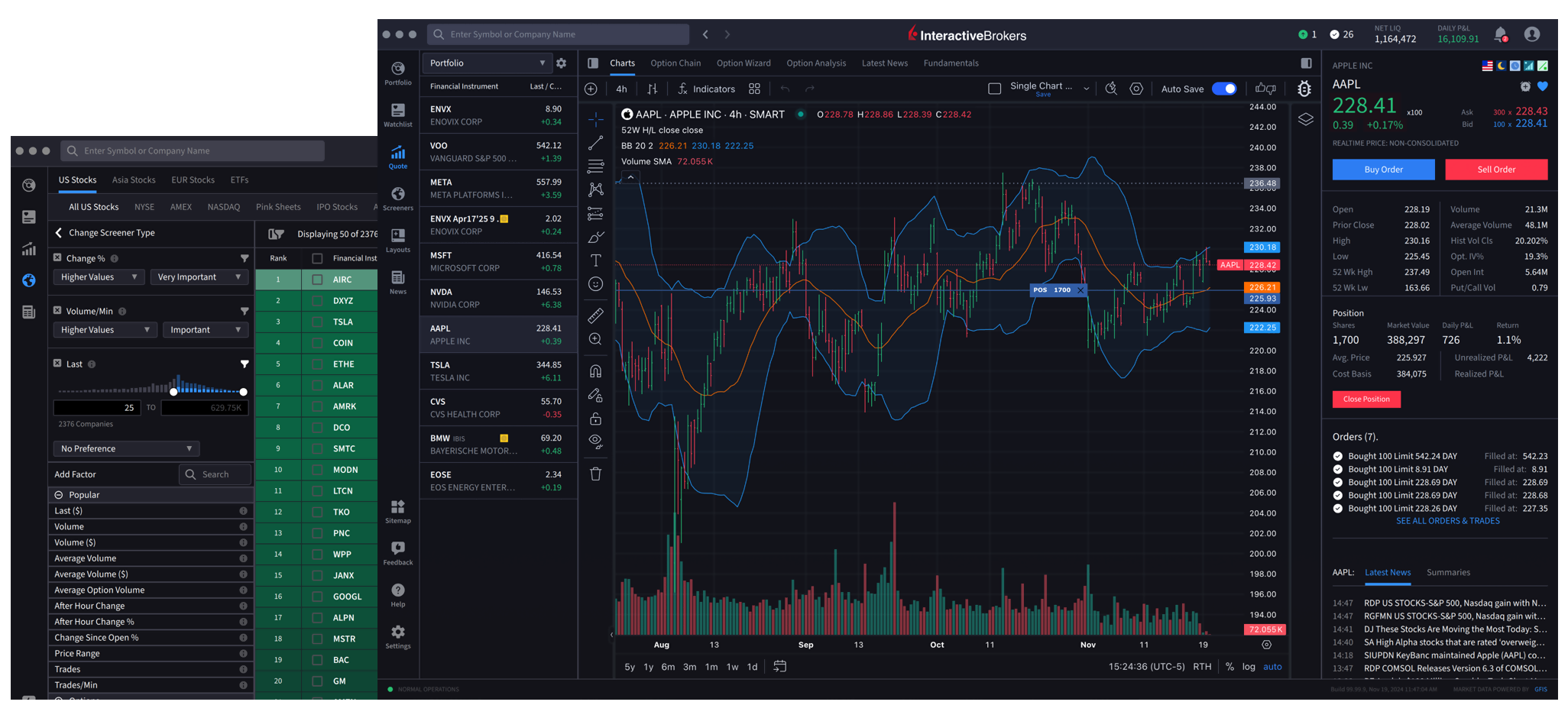Viewport: 1568px width, 718px height.
Task: Open the chart object tree layers icon
Action: [x=1306, y=119]
